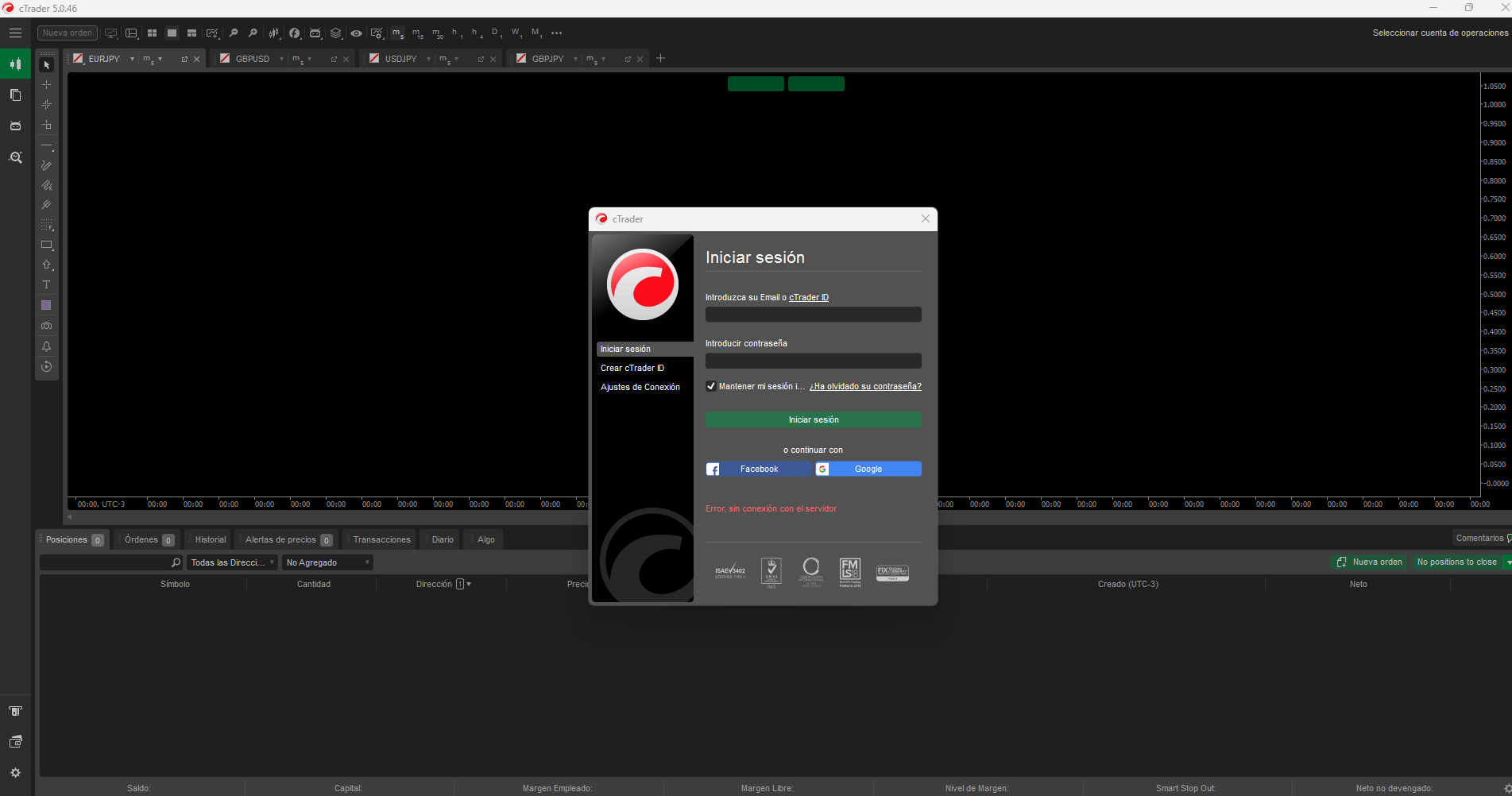
Task: Open the Órdenes tab
Action: coord(148,539)
